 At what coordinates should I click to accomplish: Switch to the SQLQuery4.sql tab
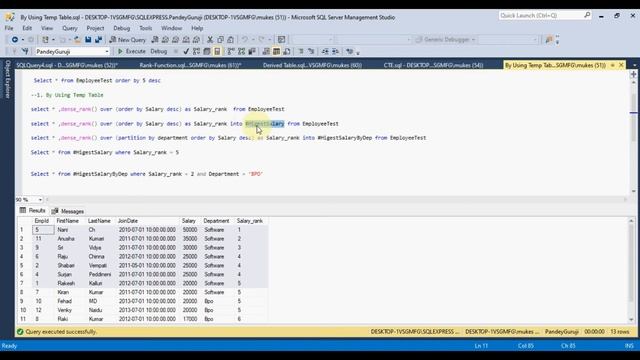click(x=67, y=65)
